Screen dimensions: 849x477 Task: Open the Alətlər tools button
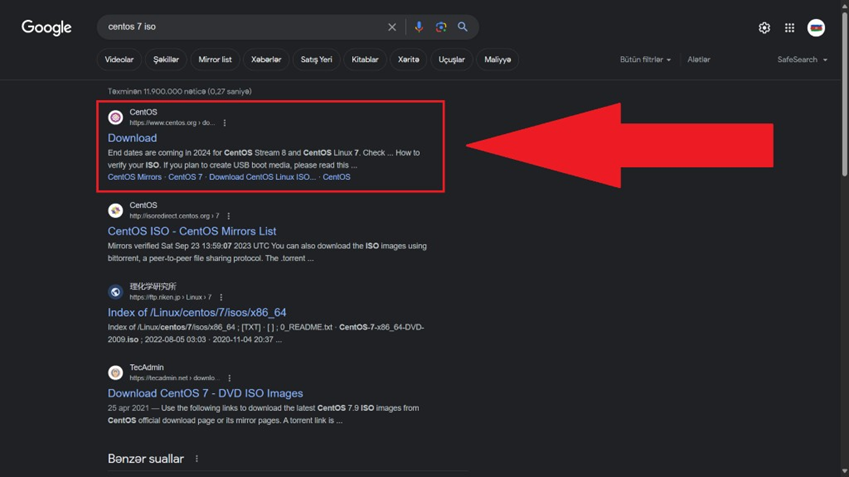point(698,60)
